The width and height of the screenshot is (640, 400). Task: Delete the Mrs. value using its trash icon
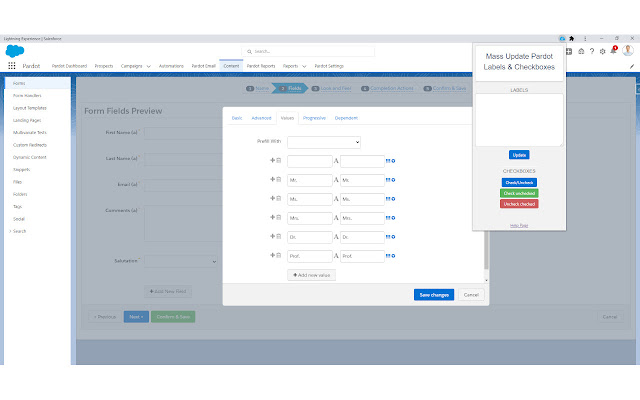pos(279,217)
